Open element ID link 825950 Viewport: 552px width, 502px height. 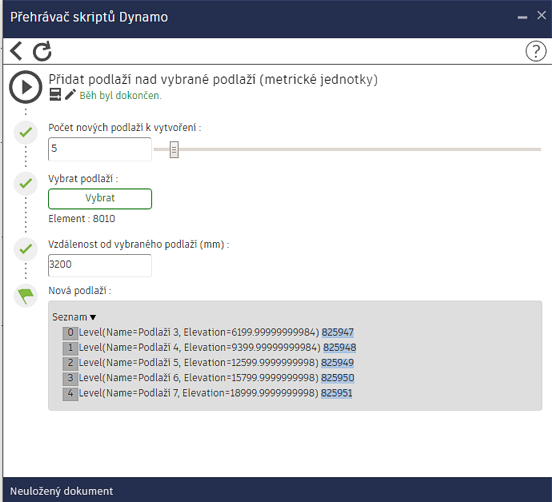[338, 378]
